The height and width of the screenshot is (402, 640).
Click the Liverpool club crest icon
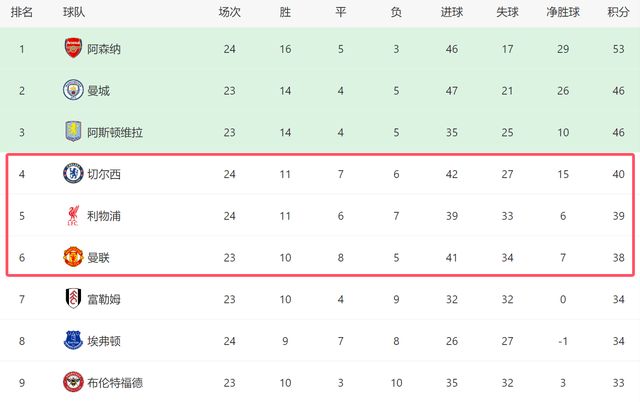(x=73, y=216)
